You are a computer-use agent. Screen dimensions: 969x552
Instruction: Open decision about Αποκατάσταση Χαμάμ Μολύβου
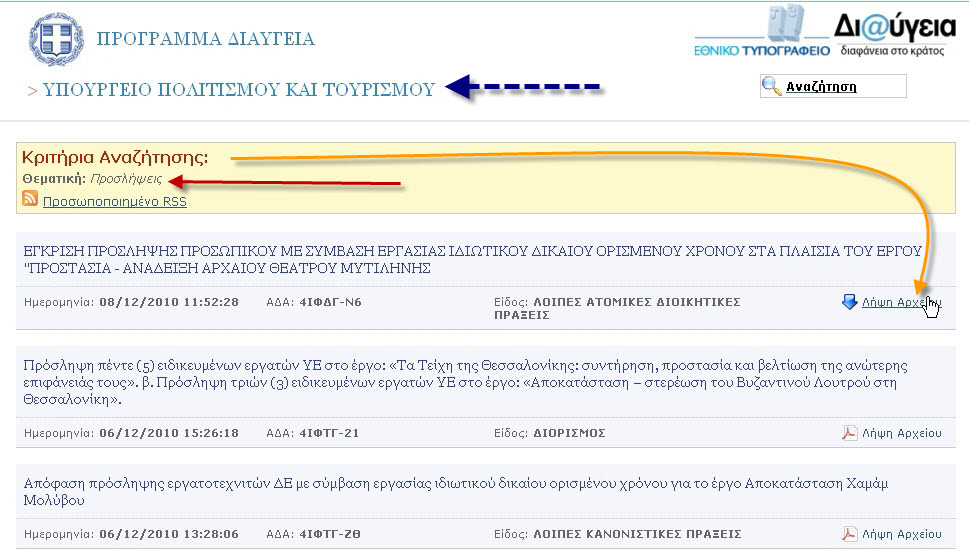click(x=455, y=491)
